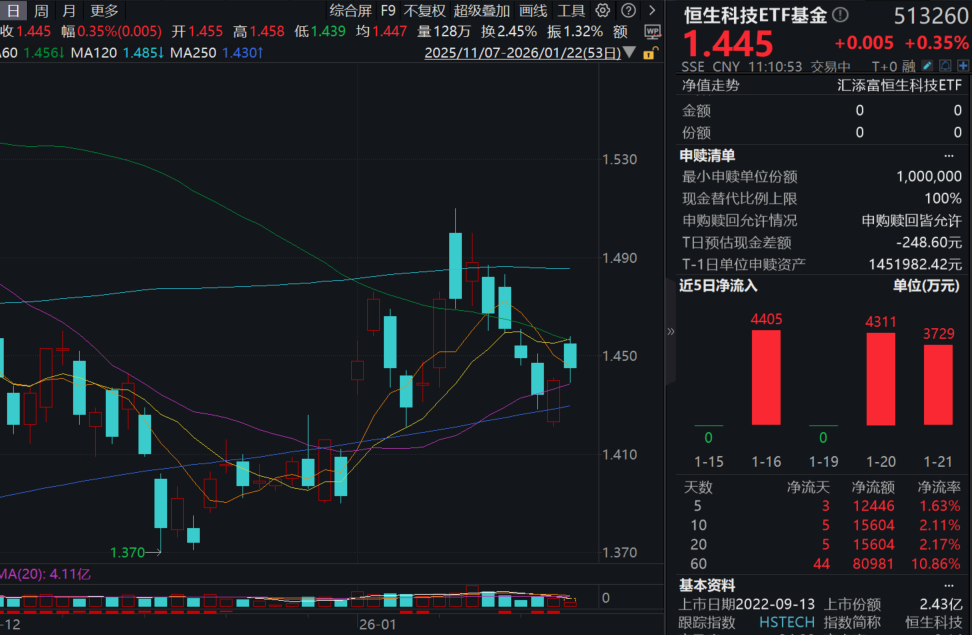Click the 现金替代比例上限 value 100%
Viewport: 972px width, 635px height.
click(943, 198)
